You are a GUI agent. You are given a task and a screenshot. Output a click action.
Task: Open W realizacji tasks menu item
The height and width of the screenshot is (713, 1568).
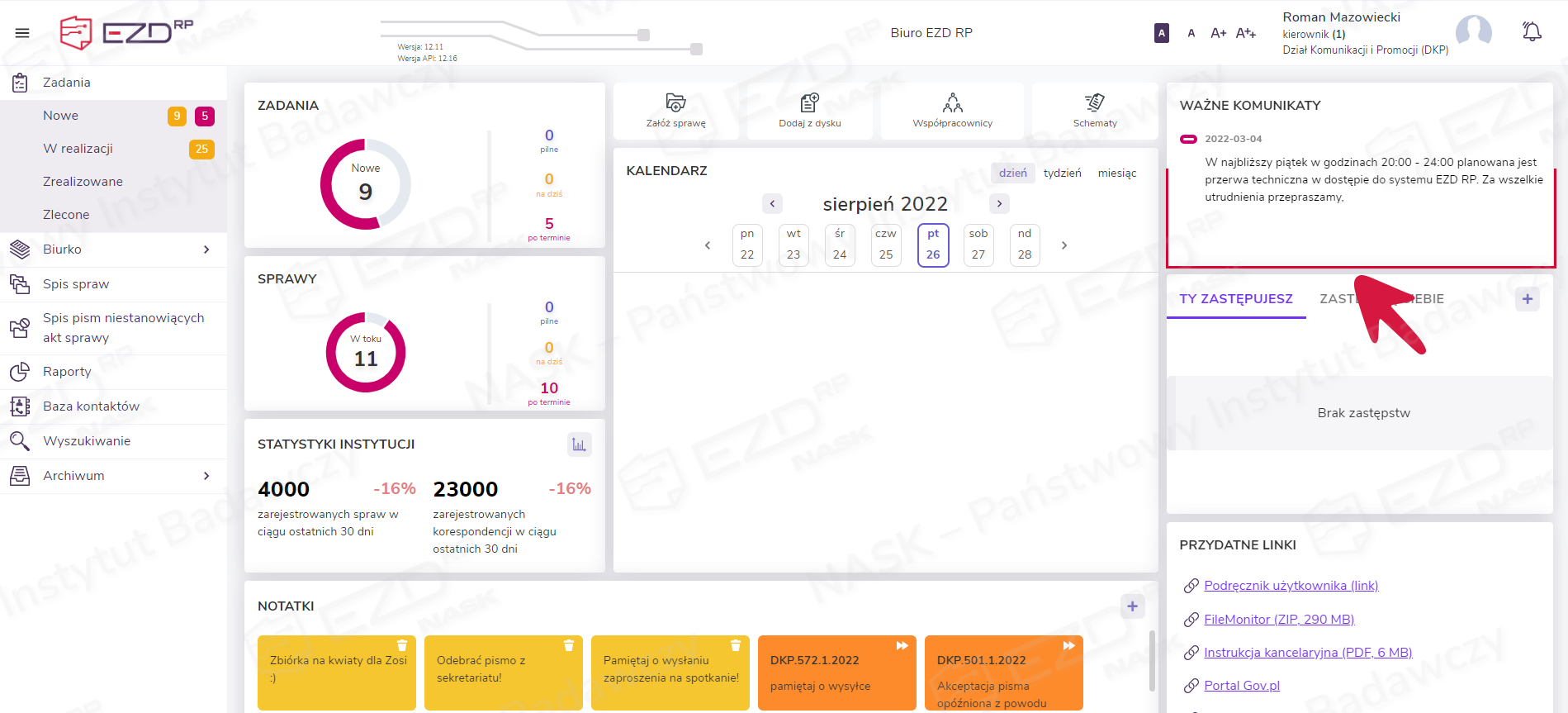[78, 149]
